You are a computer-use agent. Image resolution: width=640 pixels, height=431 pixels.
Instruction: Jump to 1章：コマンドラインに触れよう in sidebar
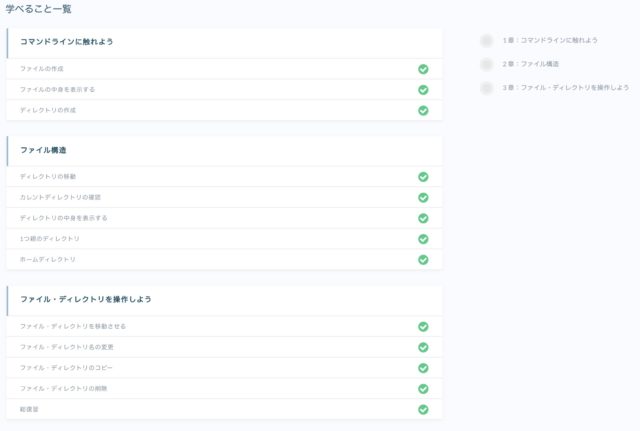(x=550, y=41)
